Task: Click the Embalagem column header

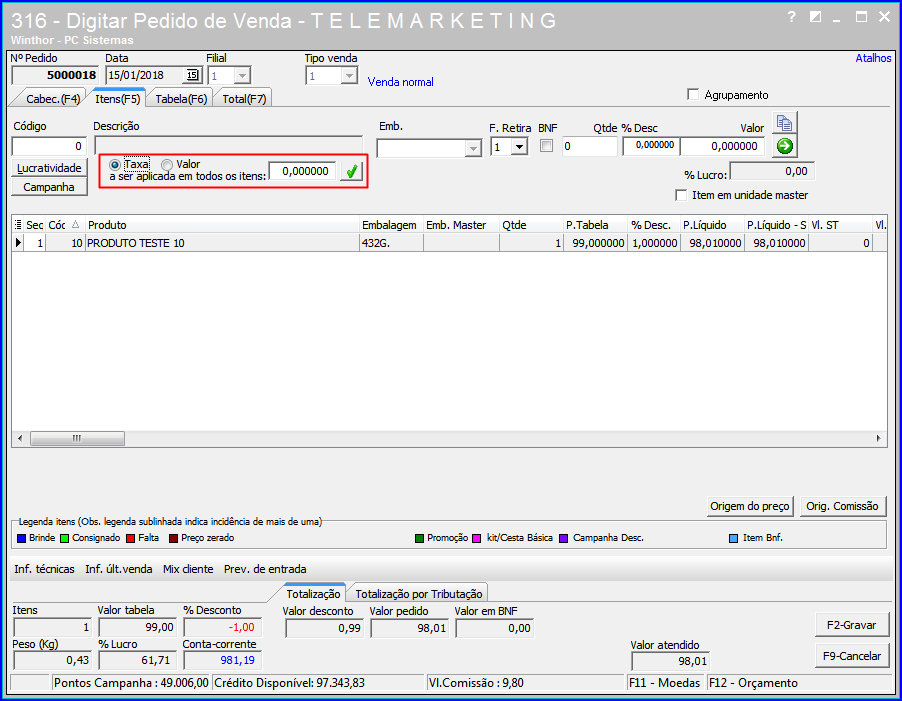Action: pyautogui.click(x=391, y=225)
